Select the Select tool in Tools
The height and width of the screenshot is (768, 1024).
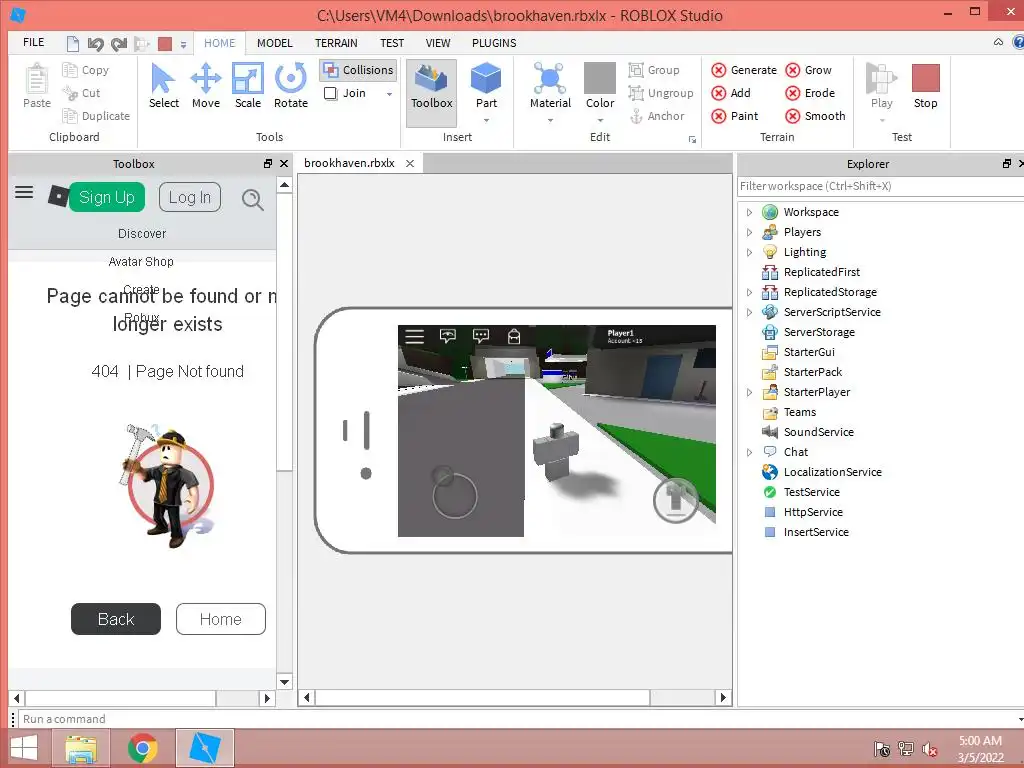(163, 86)
